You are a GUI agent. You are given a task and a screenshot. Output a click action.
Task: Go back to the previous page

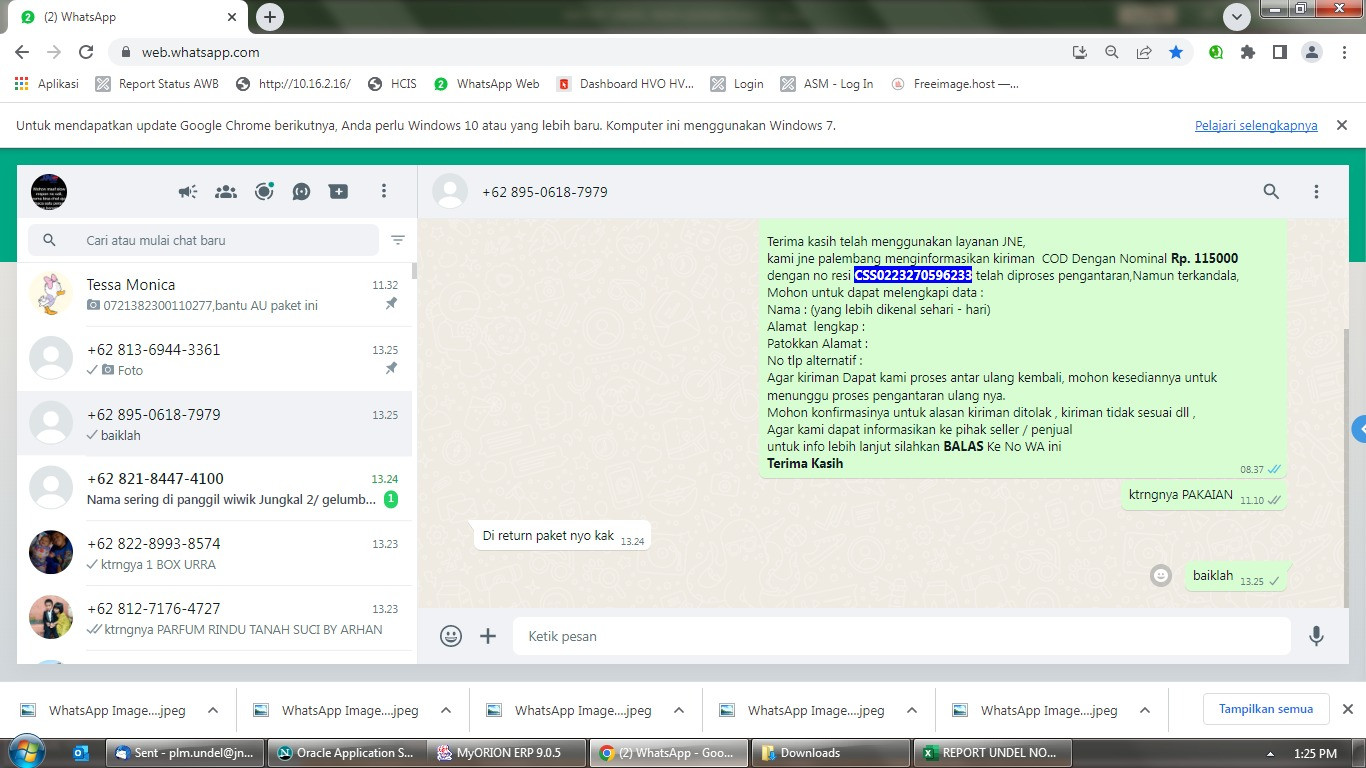coord(22,52)
